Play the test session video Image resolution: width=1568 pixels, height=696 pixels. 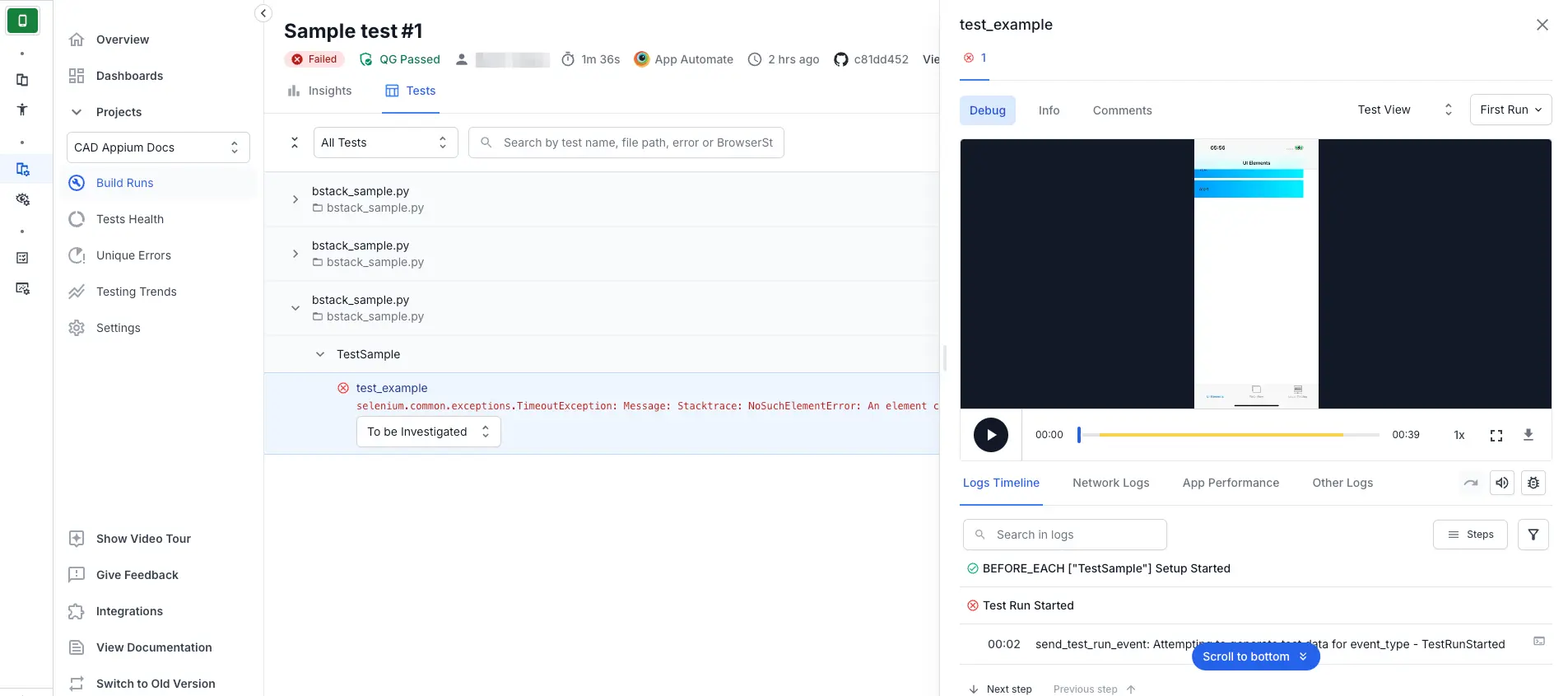[x=990, y=435]
